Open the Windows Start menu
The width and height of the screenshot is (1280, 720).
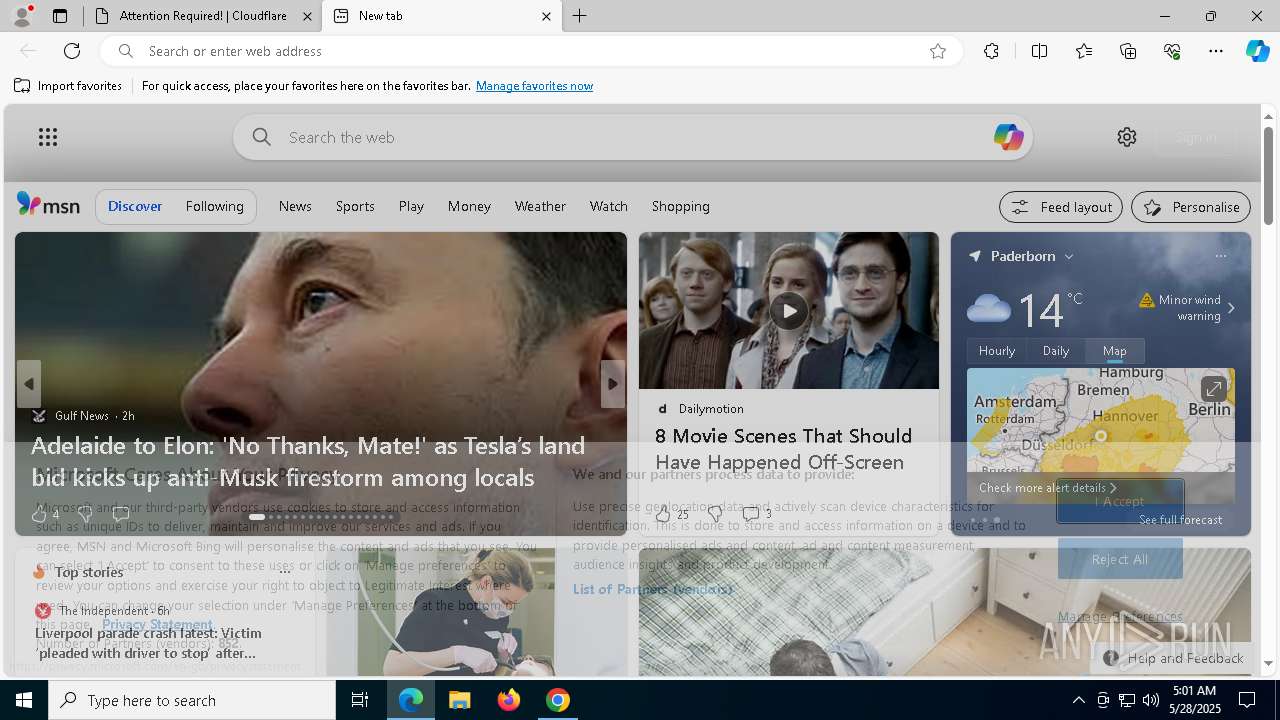click(x=24, y=700)
